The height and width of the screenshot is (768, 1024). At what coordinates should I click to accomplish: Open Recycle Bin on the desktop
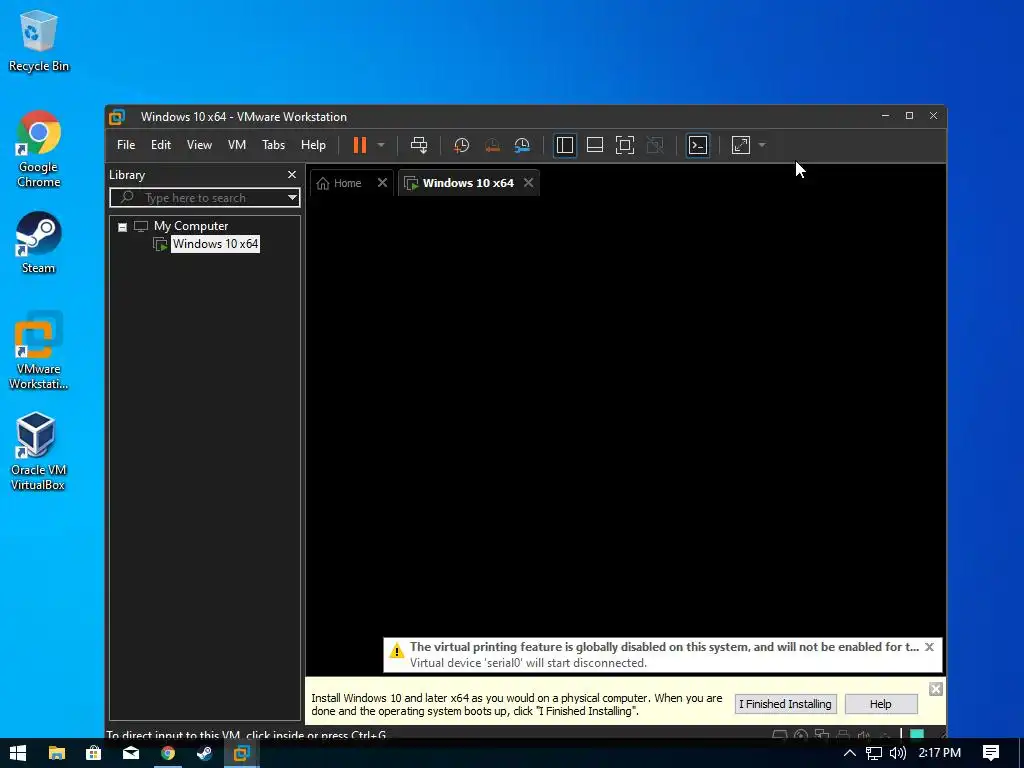pyautogui.click(x=39, y=41)
